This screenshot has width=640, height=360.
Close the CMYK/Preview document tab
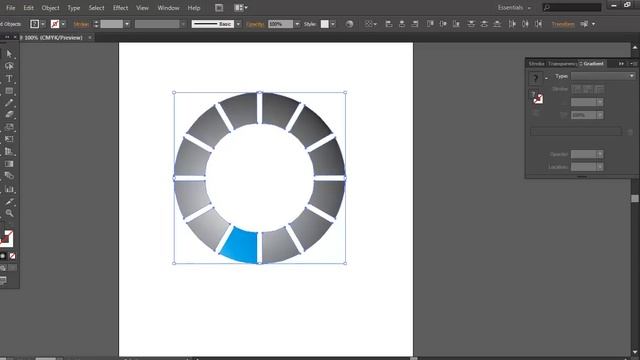[x=90, y=38]
